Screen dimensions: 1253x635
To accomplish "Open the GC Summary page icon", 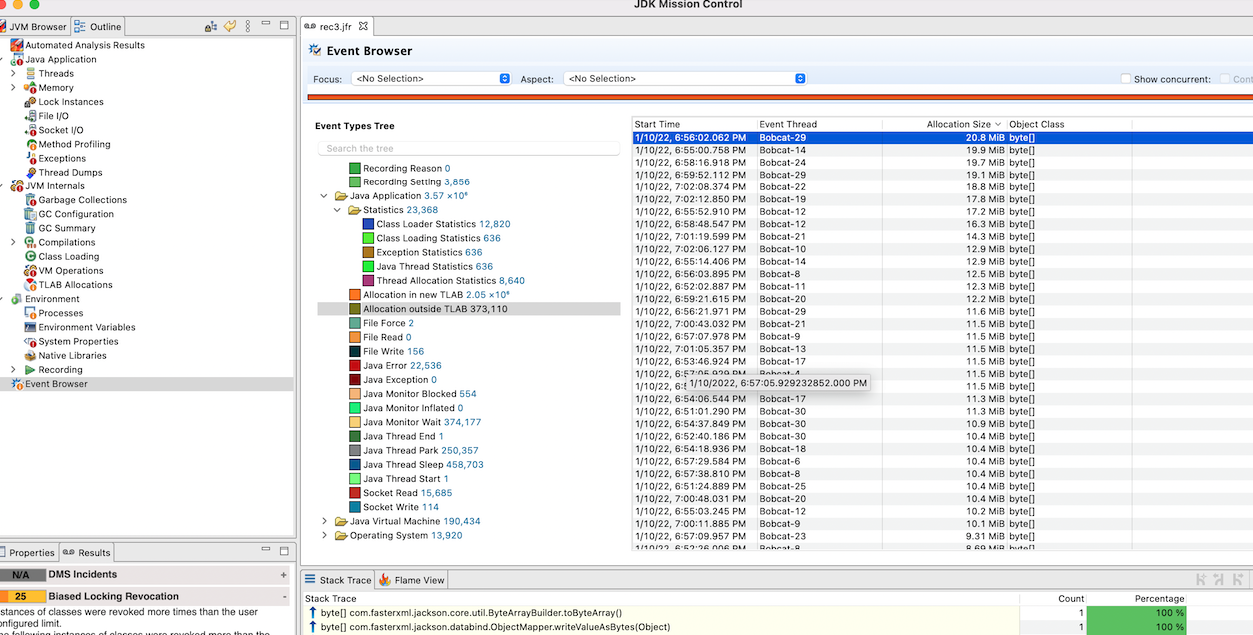I will 30,228.
